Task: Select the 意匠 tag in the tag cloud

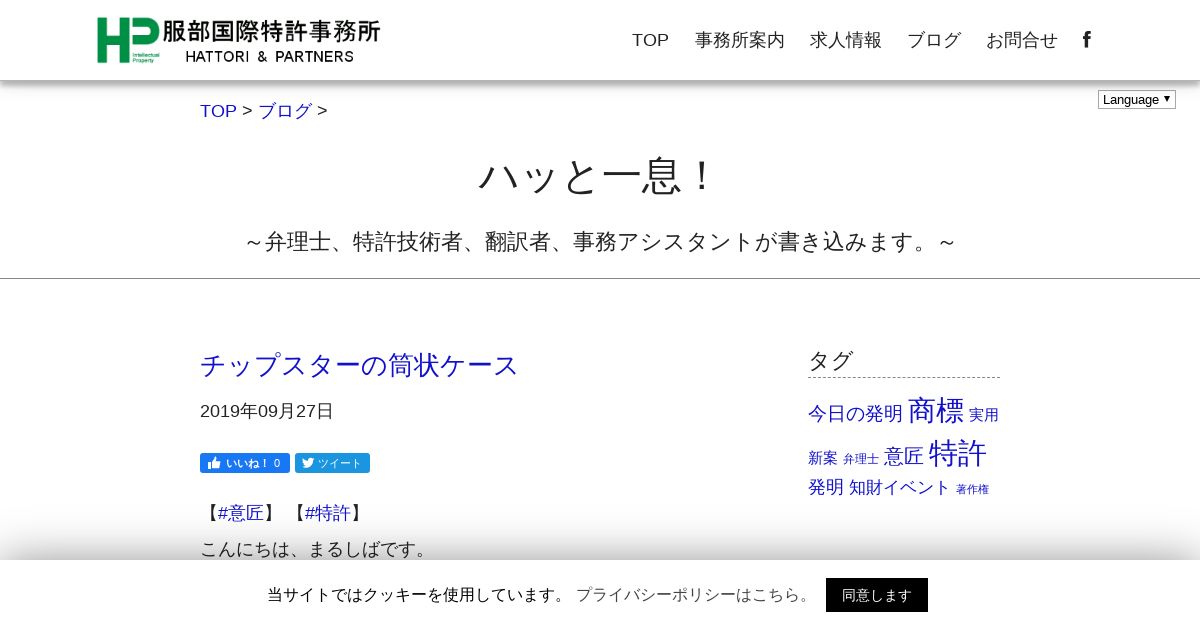Action: click(904, 456)
